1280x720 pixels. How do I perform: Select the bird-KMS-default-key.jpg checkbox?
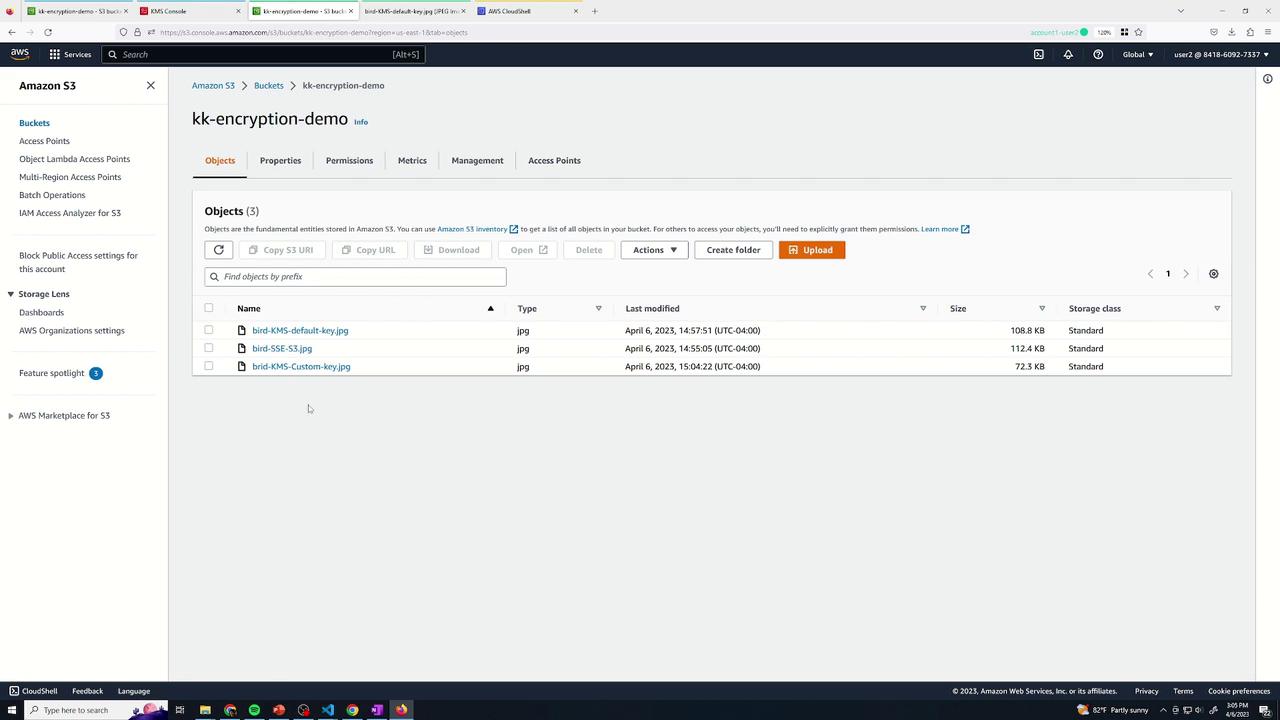209,330
